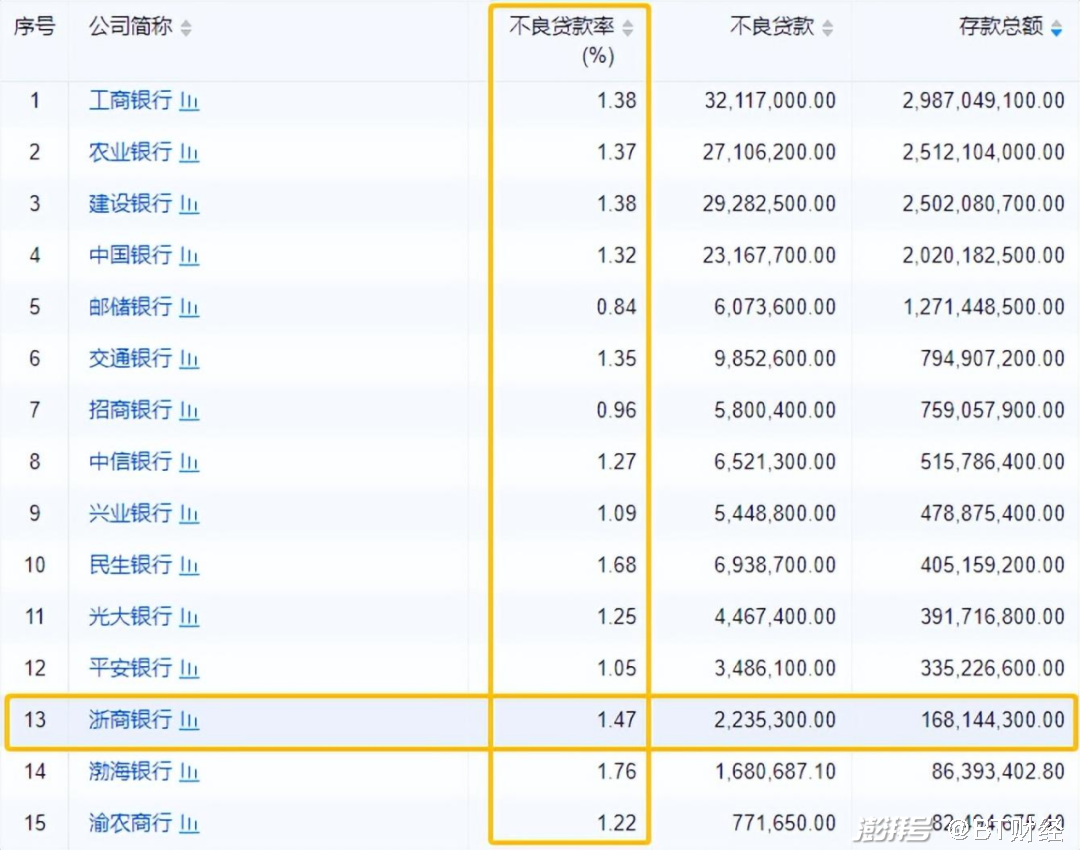Viewport: 1080px width, 850px height.
Task: Open chart icon next to 工商银行
Action: (189, 101)
